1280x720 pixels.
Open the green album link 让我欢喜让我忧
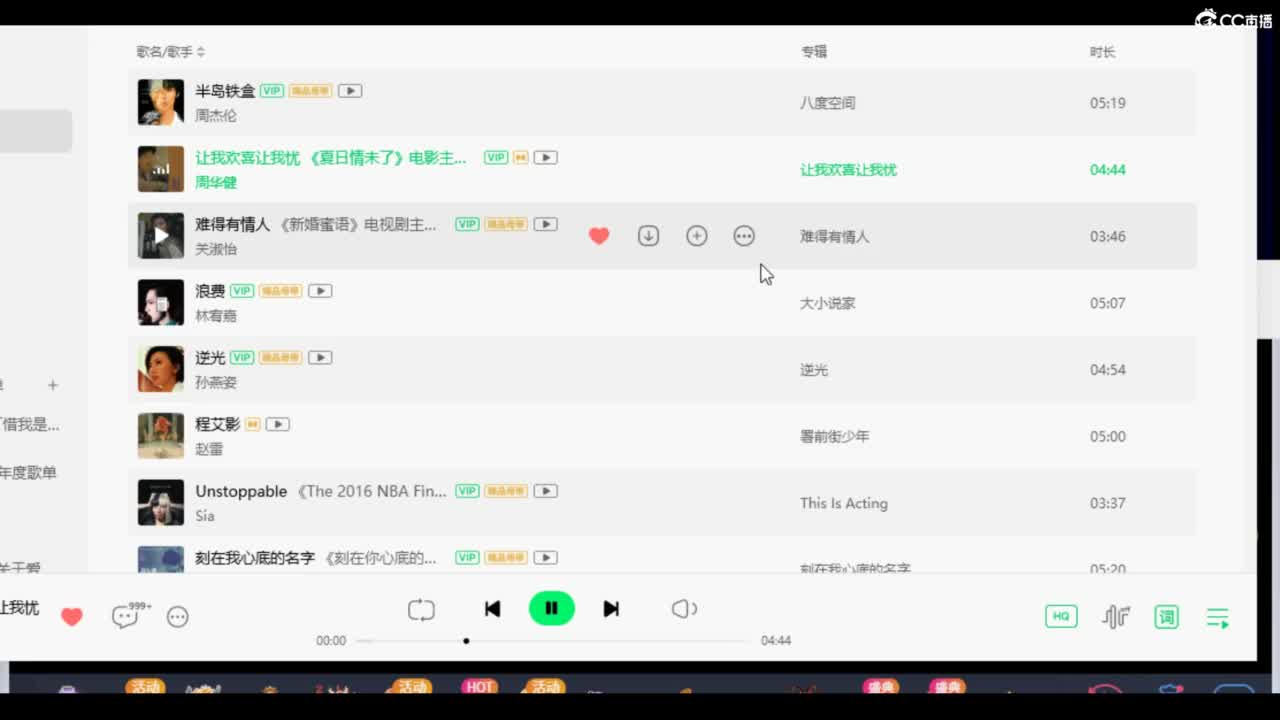(x=848, y=170)
